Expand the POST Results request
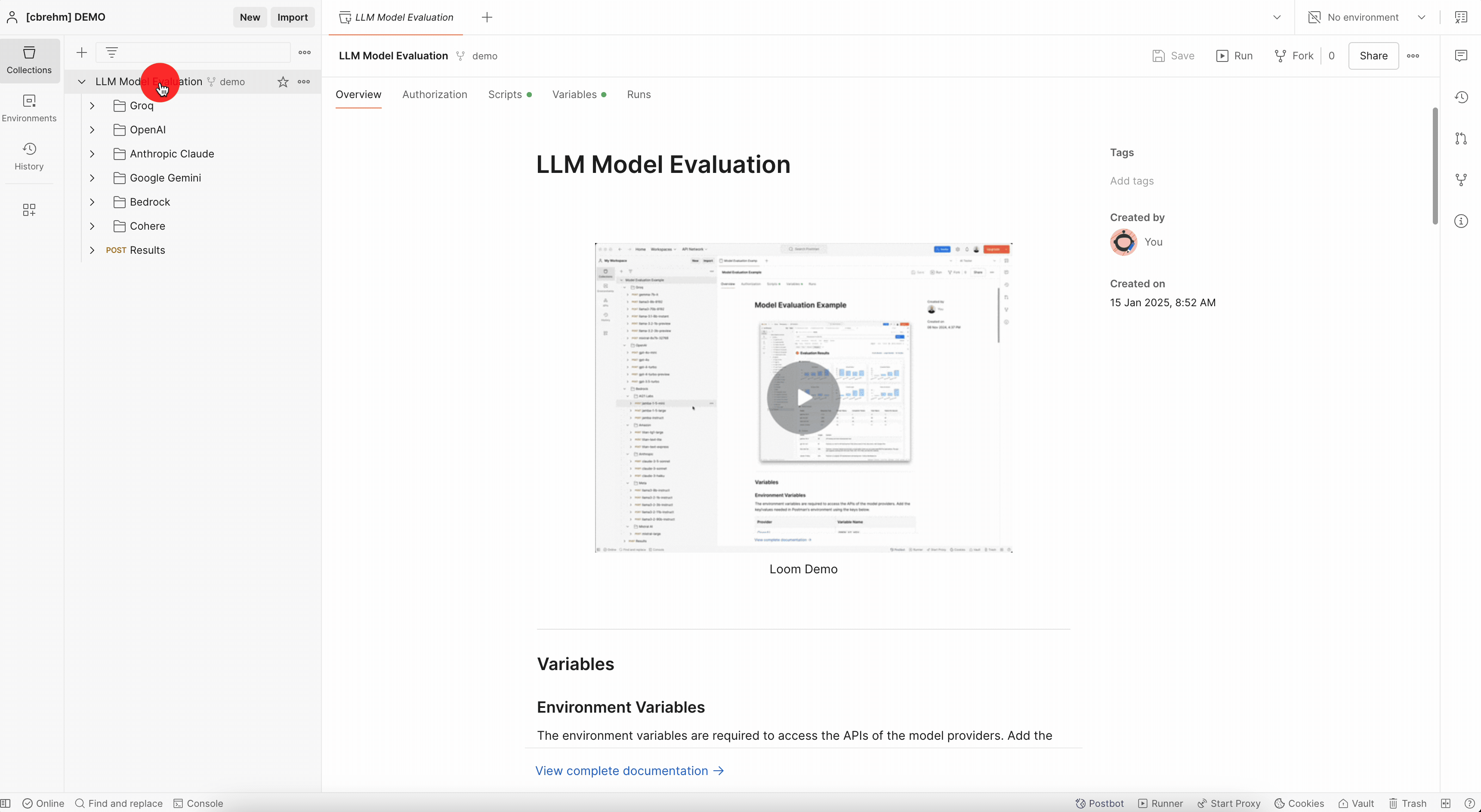This screenshot has width=1481, height=812. (x=92, y=251)
